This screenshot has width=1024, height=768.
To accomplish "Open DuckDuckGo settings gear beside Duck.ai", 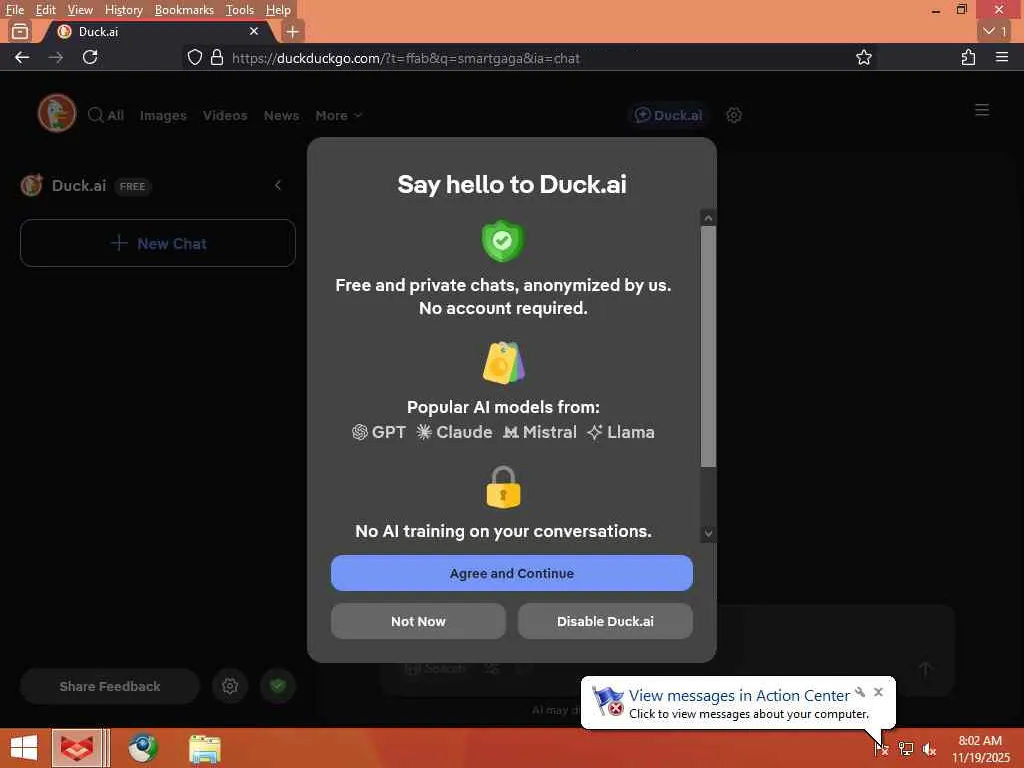I will point(733,115).
